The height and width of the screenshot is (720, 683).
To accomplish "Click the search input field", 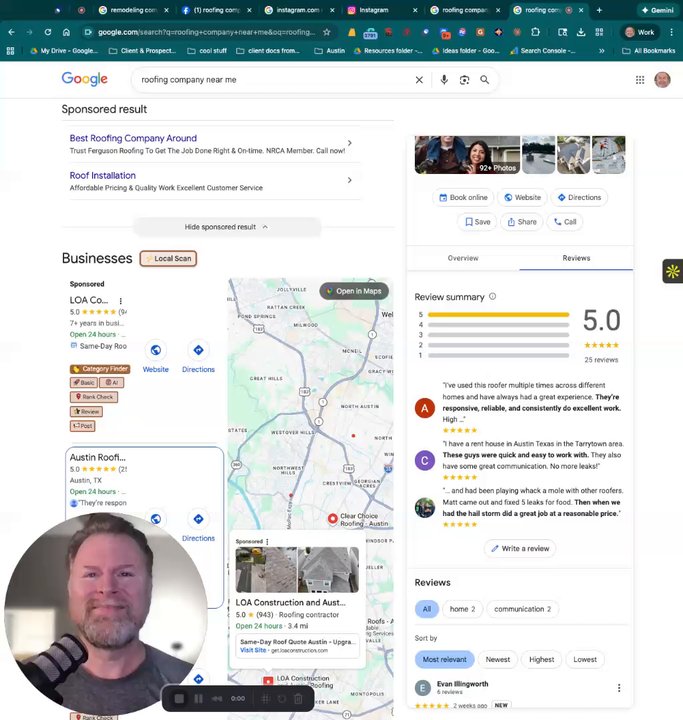I will (276, 80).
